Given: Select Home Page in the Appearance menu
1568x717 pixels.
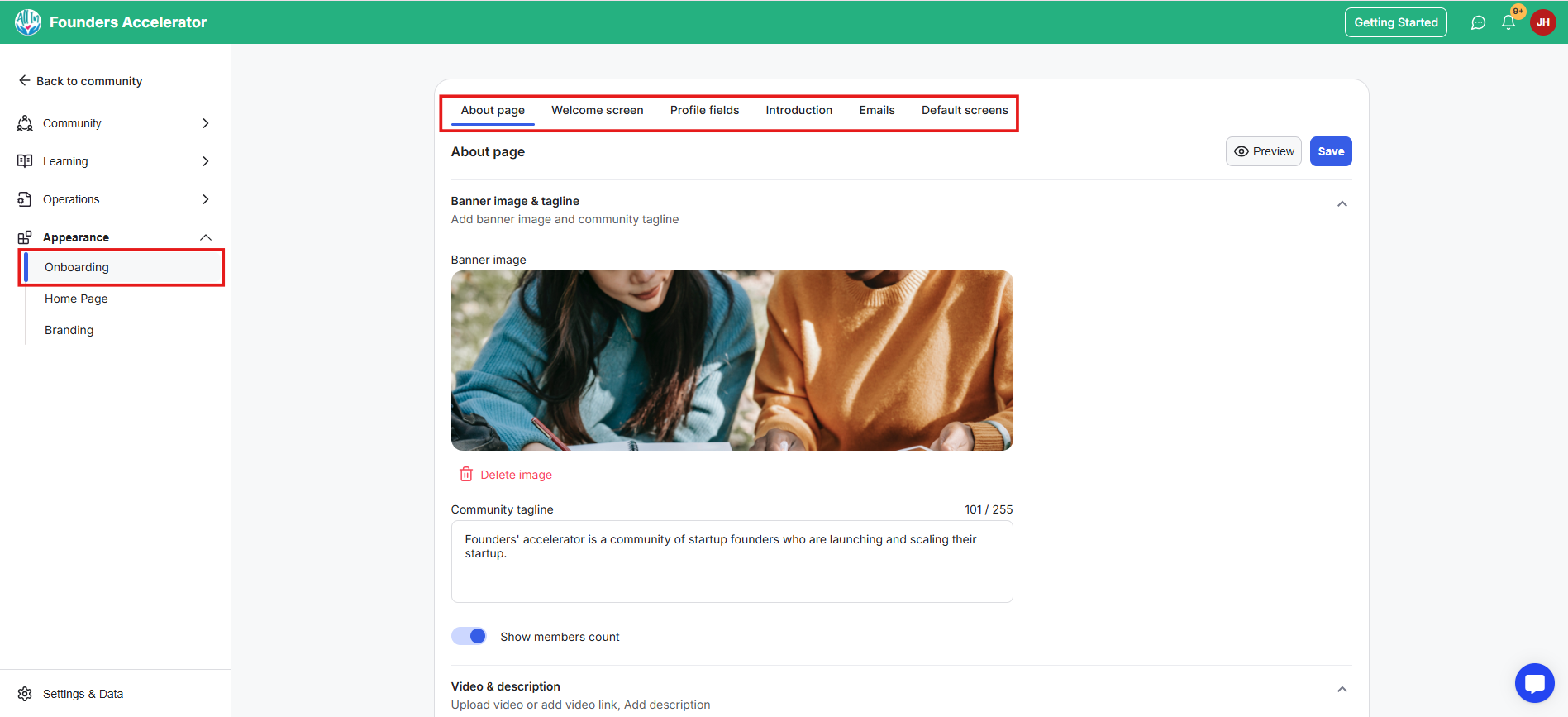Looking at the screenshot, I should pos(76,299).
